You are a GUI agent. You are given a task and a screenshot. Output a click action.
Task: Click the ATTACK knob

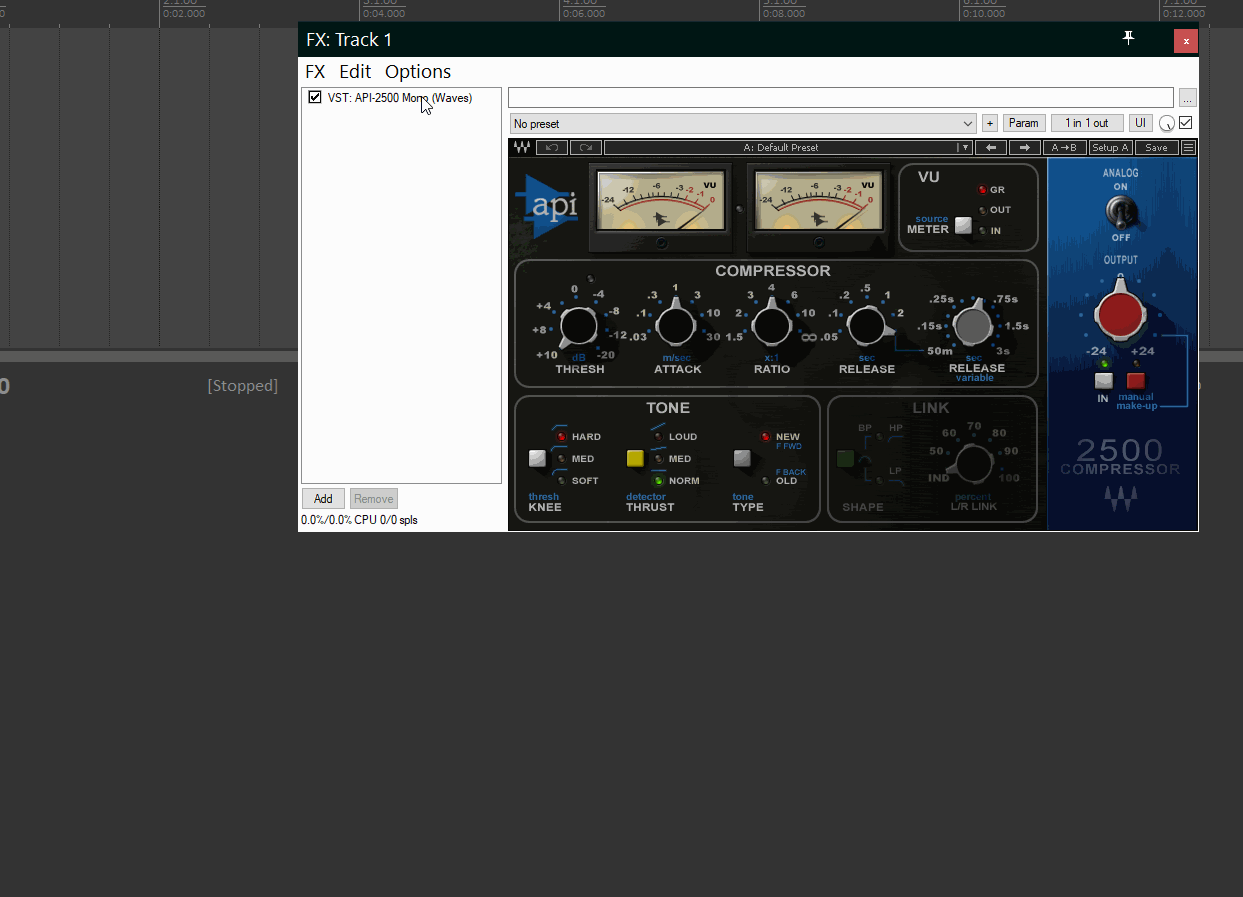click(676, 325)
